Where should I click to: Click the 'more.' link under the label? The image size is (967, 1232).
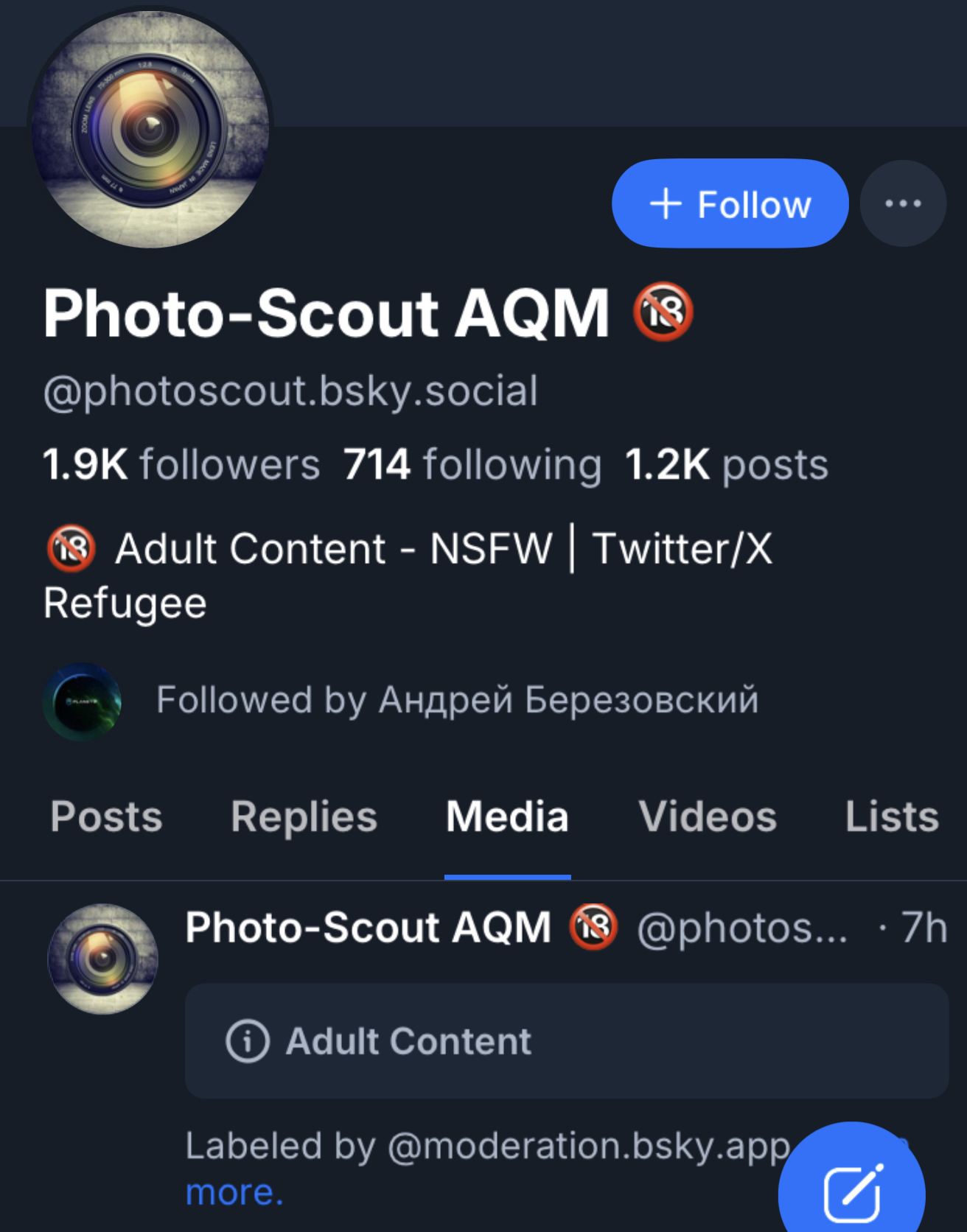pos(234,1192)
